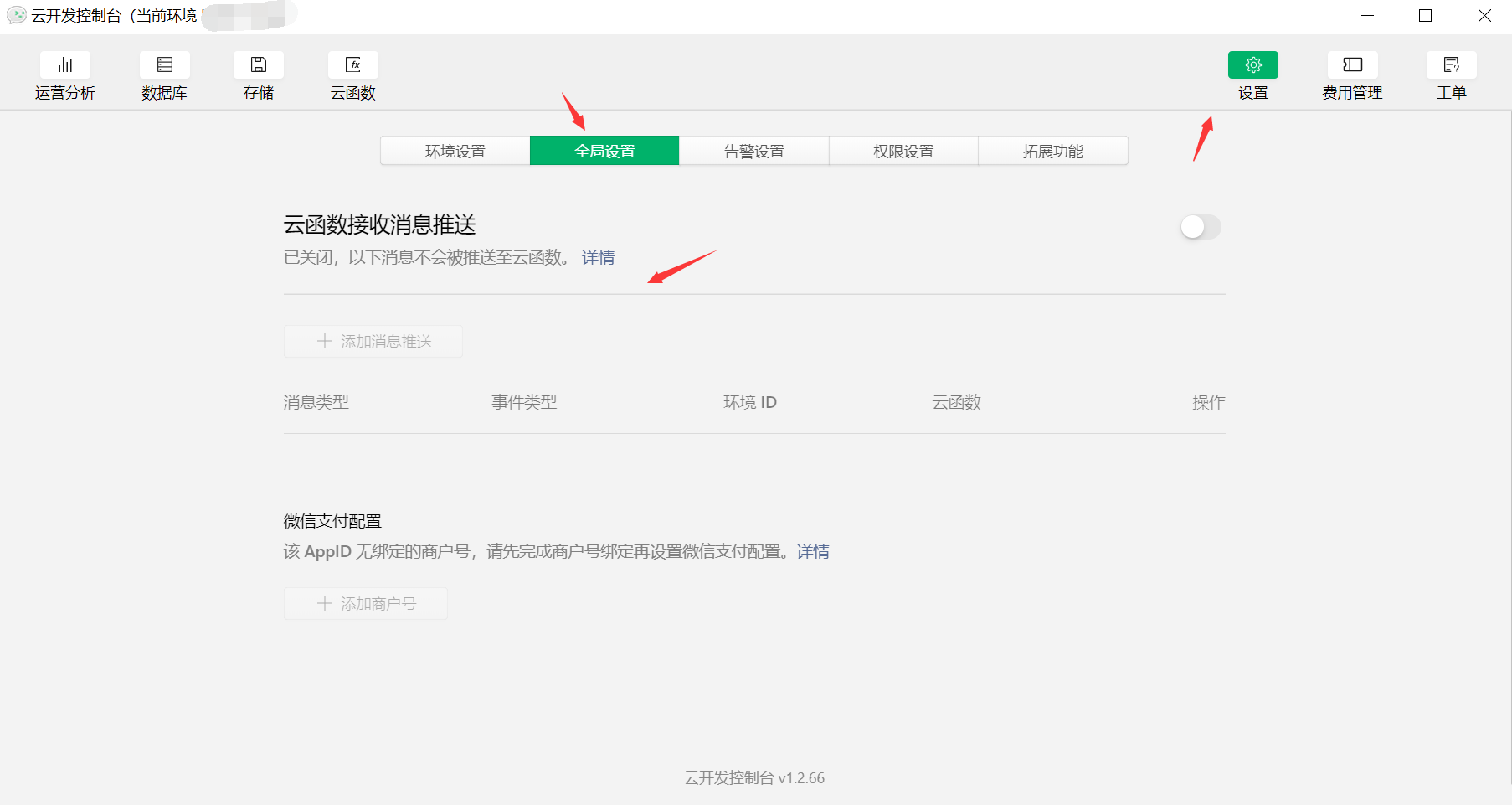This screenshot has height=805, width=1512.
Task: Open the 工单 ticket icon
Action: (1452, 65)
